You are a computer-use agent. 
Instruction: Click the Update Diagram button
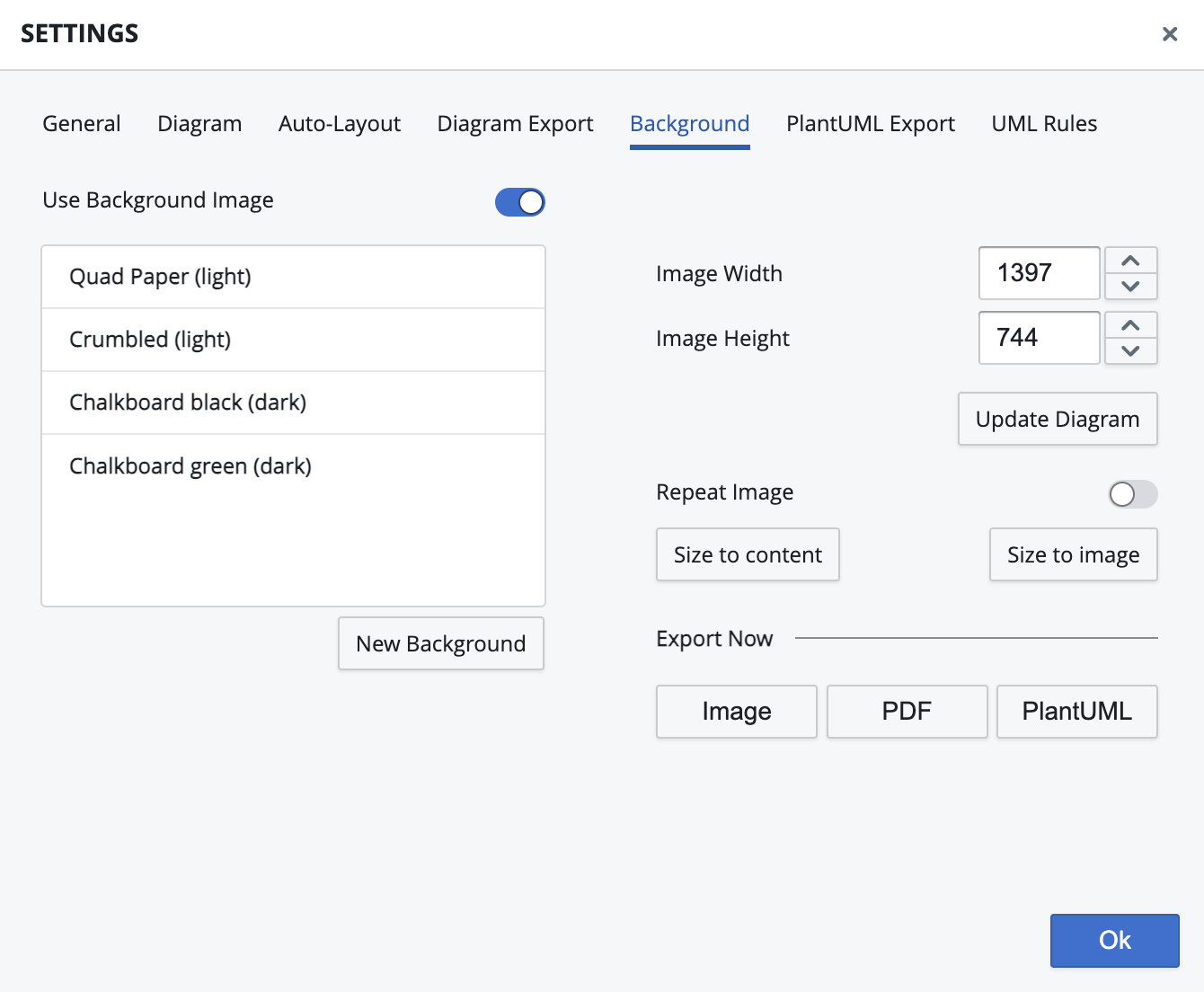(x=1058, y=419)
